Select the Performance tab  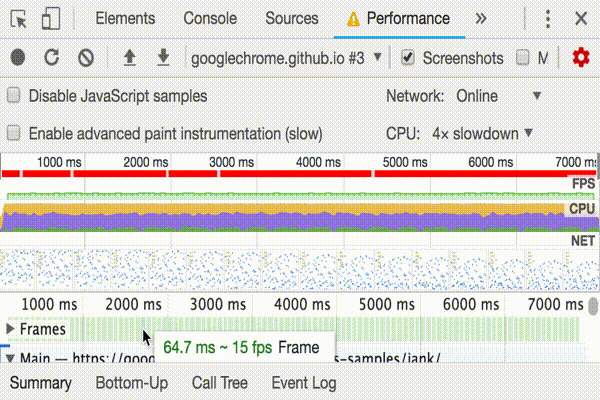399,18
